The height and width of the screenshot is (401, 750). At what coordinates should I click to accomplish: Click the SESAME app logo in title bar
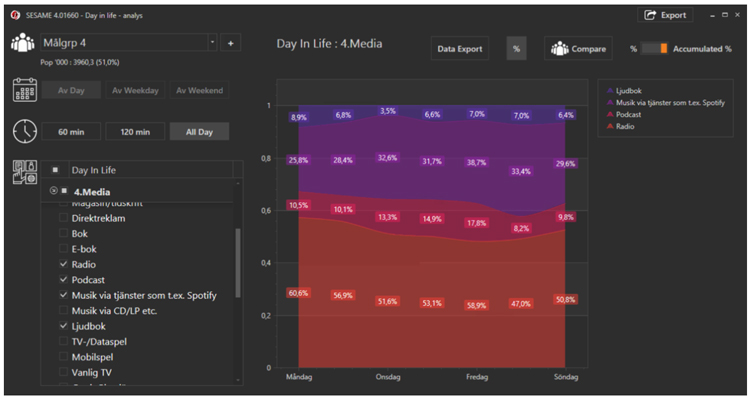pos(15,14)
